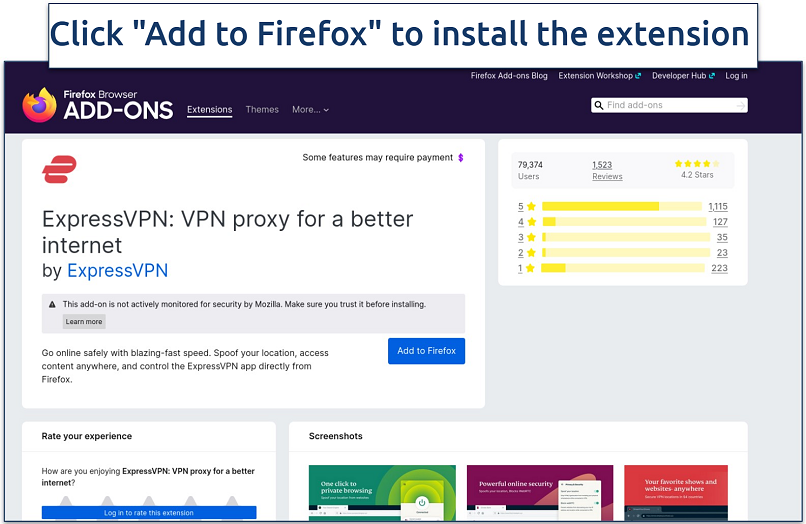Switch to the Themes tab
Screen dimensions: 806x524
coord(262,110)
